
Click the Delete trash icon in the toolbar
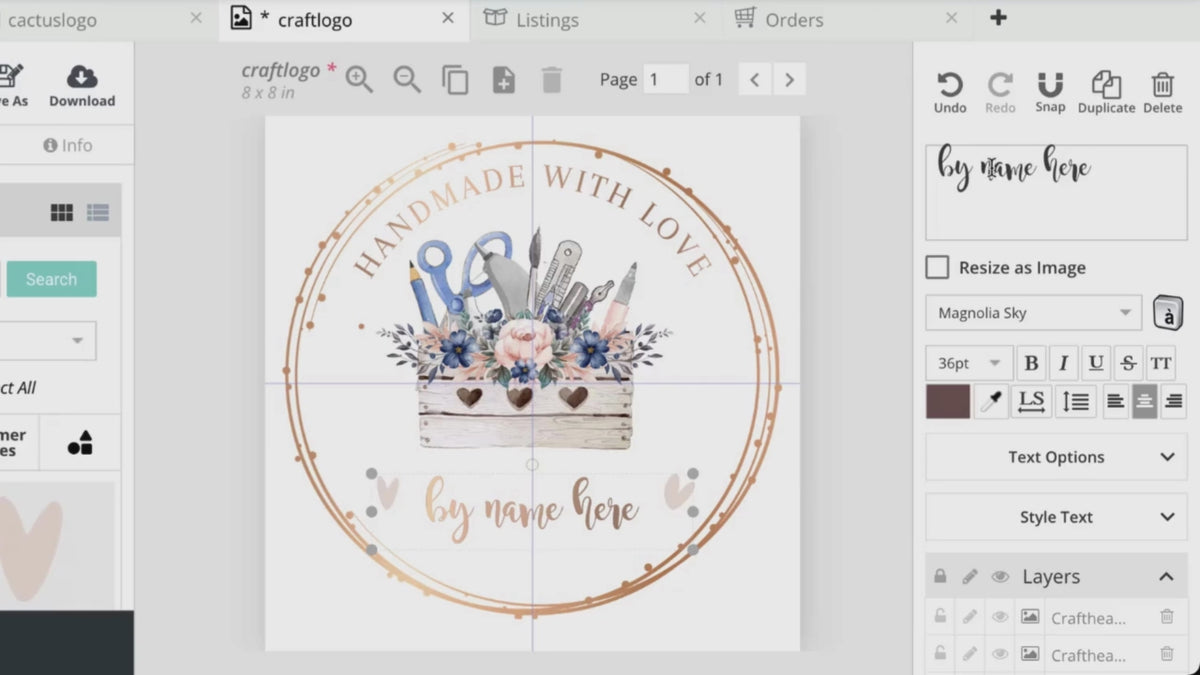tap(1162, 90)
